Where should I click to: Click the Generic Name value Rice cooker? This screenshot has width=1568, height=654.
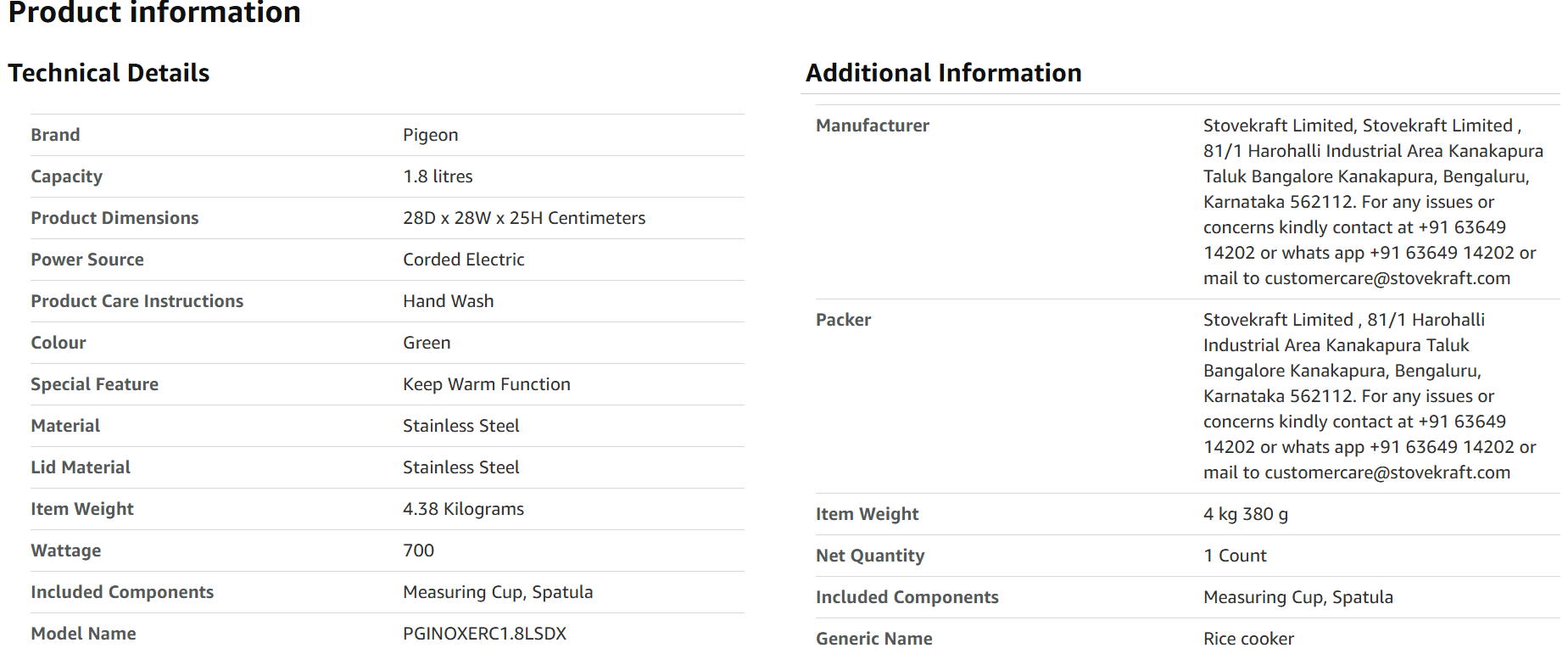tap(1248, 639)
